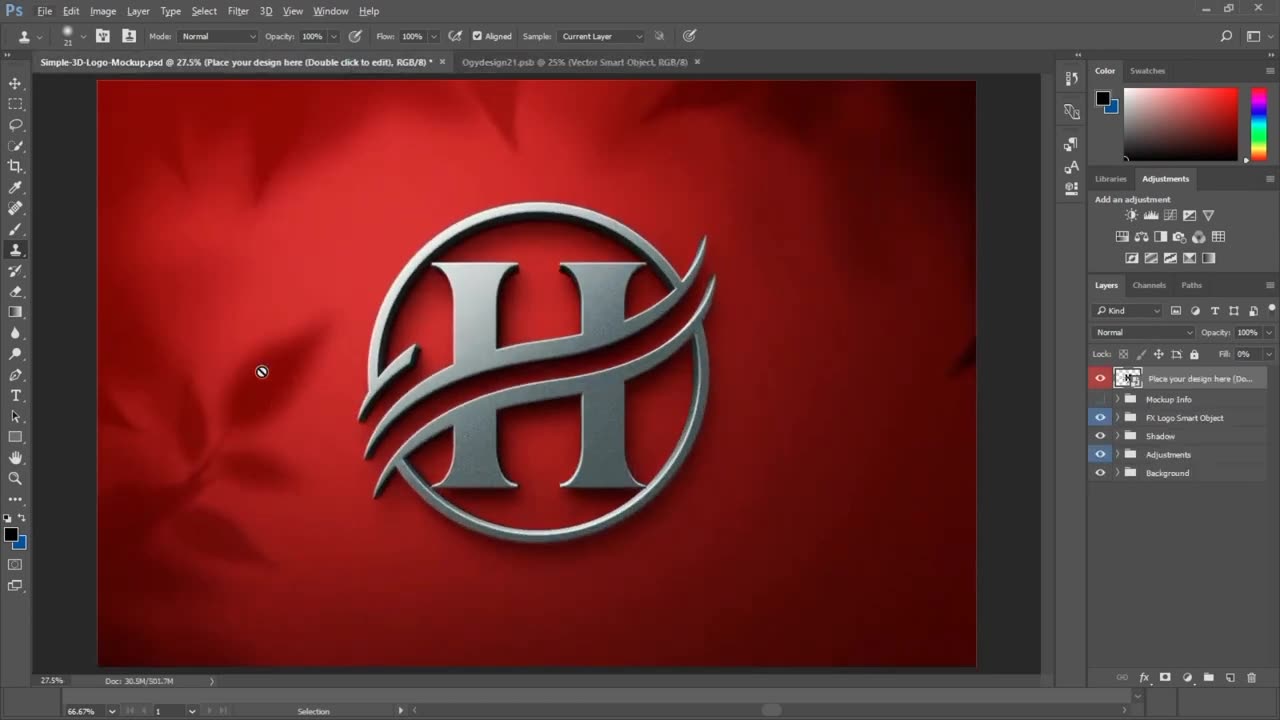The image size is (1280, 720).
Task: Select the Brush tool
Action: 15,229
